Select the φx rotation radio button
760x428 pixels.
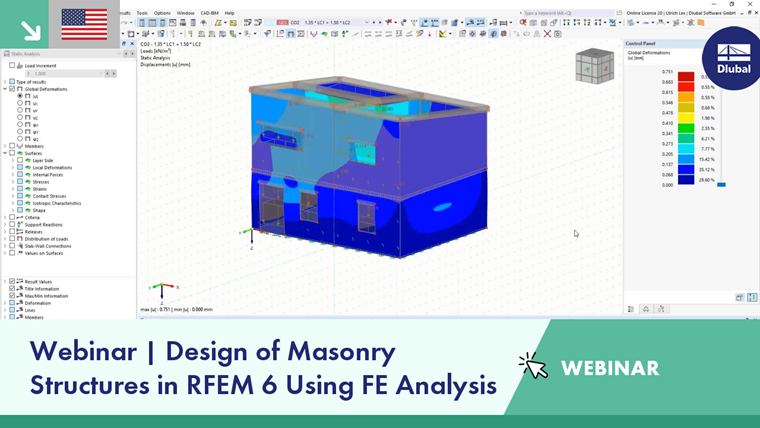[x=20, y=125]
